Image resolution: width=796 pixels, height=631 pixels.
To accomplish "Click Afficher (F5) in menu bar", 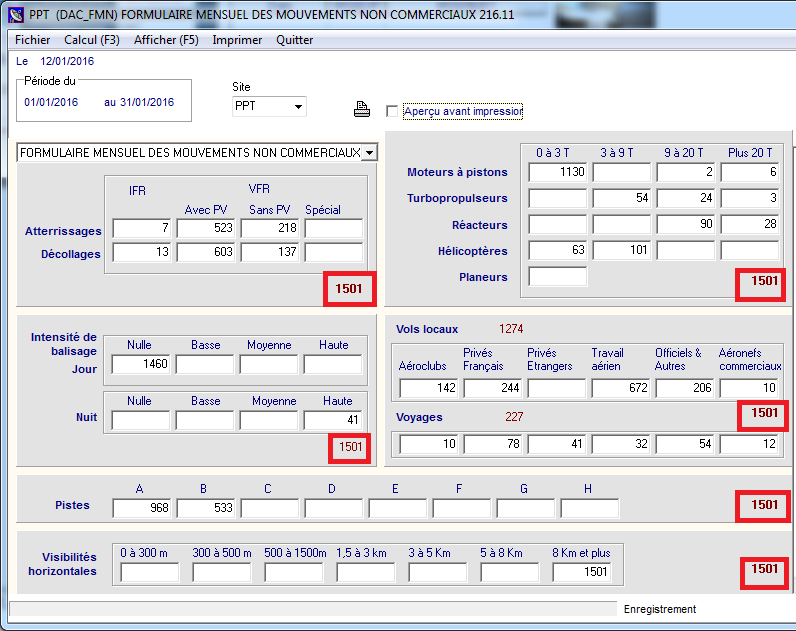I will 166,40.
